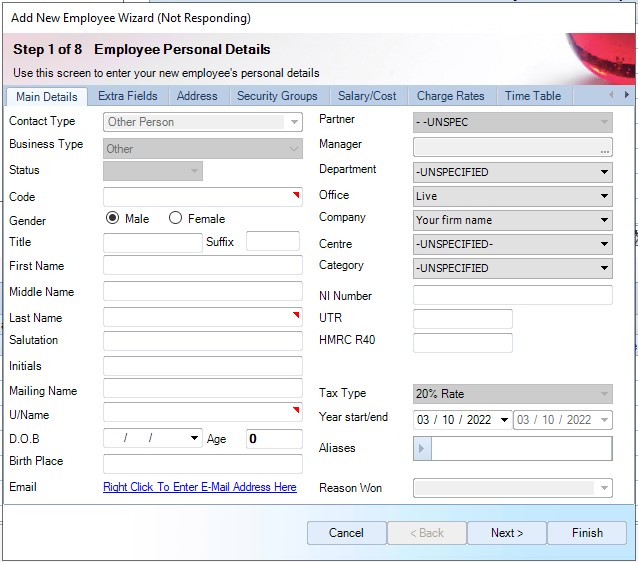Click the Salutation field
The width and height of the screenshot is (638, 562).
click(203, 341)
